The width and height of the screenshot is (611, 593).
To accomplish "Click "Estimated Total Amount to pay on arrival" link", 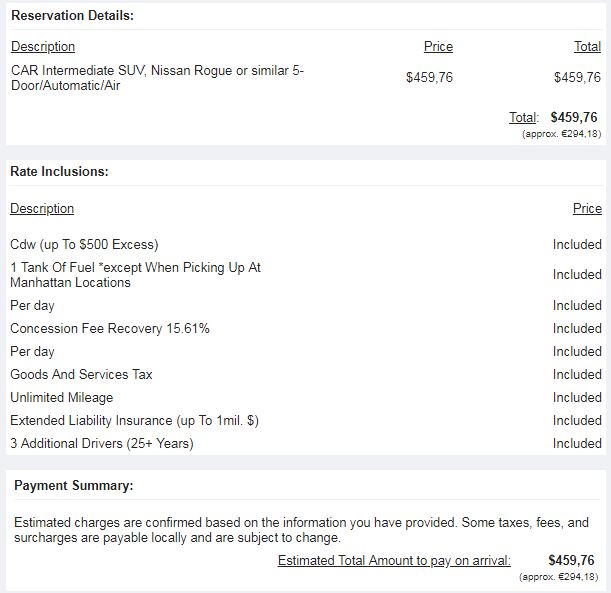I will [394, 560].
